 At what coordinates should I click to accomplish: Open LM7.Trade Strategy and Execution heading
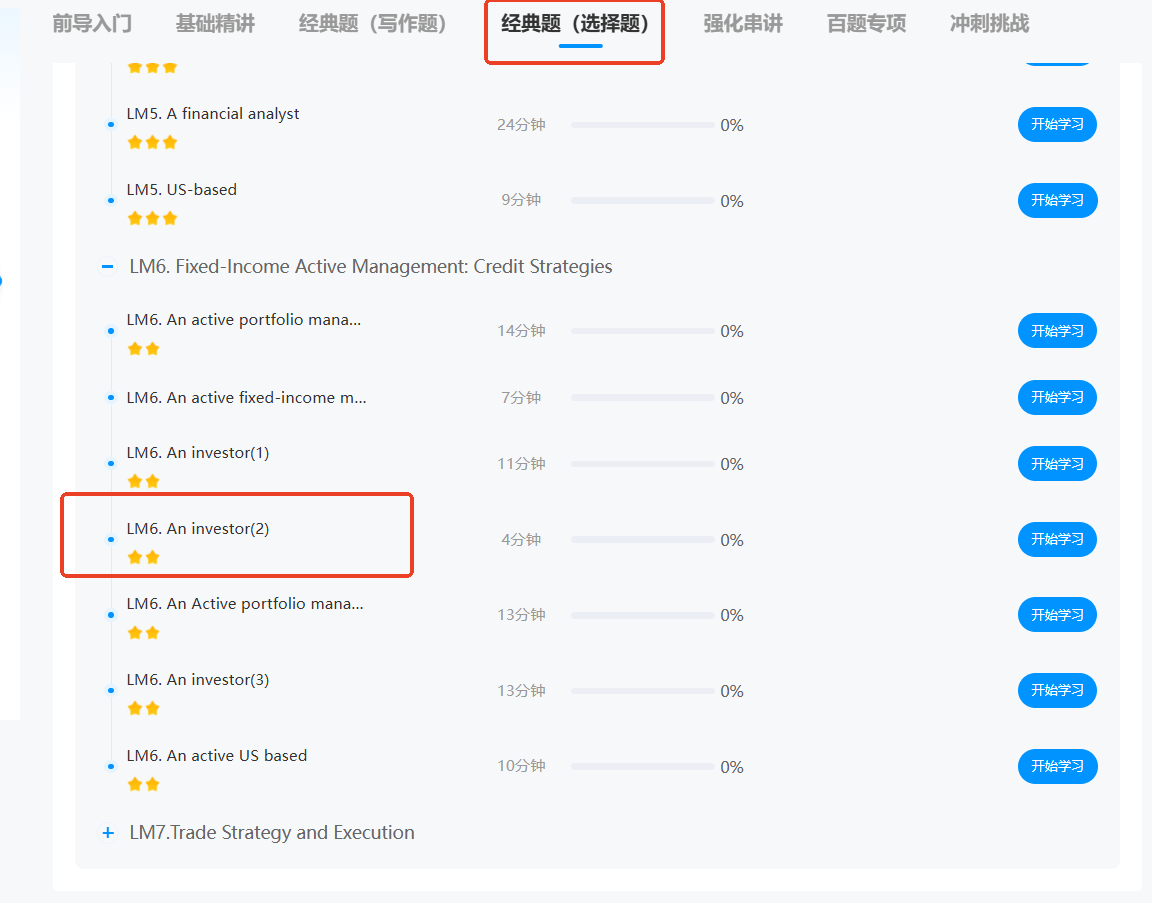(x=272, y=832)
